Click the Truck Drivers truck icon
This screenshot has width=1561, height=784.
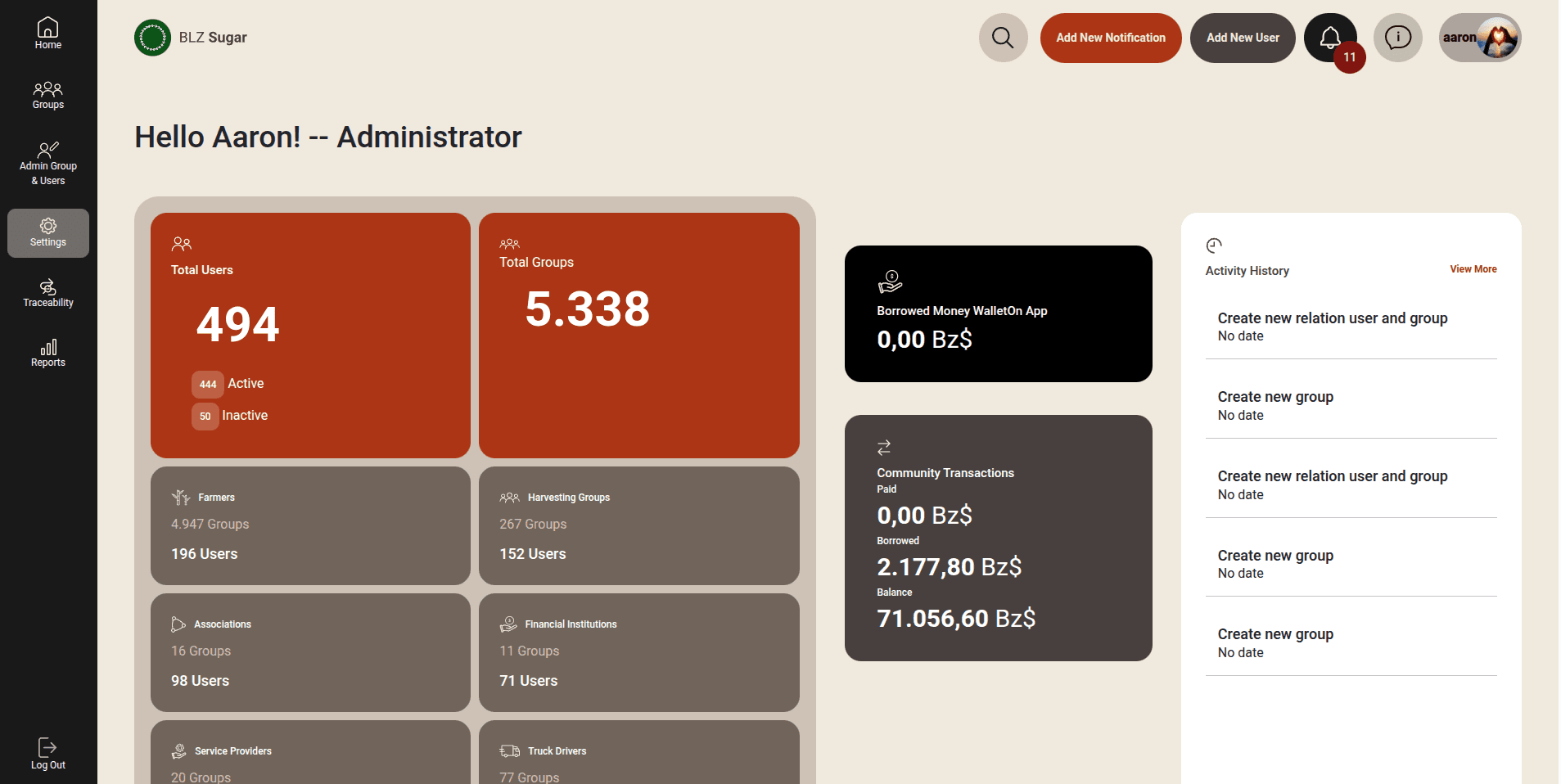[510, 751]
